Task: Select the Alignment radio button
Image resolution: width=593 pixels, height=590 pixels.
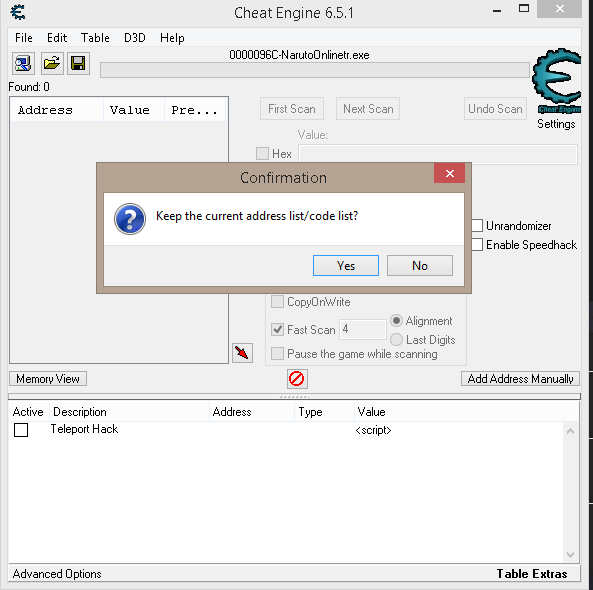Action: (x=396, y=321)
